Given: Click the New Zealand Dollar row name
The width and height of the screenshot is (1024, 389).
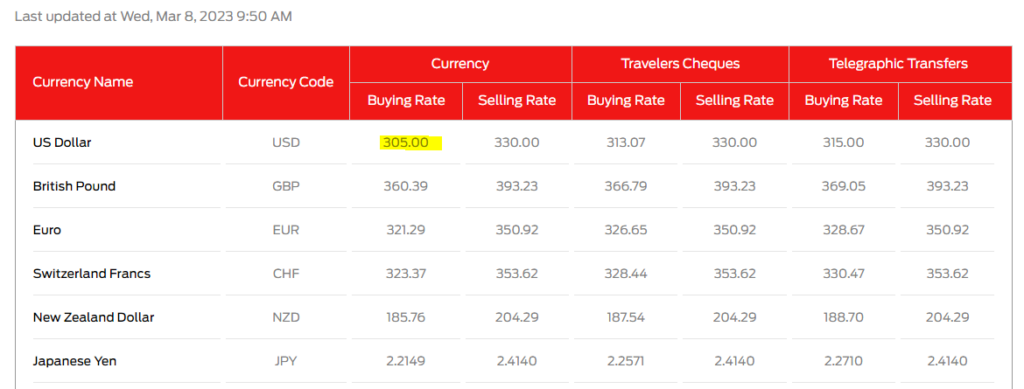Looking at the screenshot, I should (93, 317).
